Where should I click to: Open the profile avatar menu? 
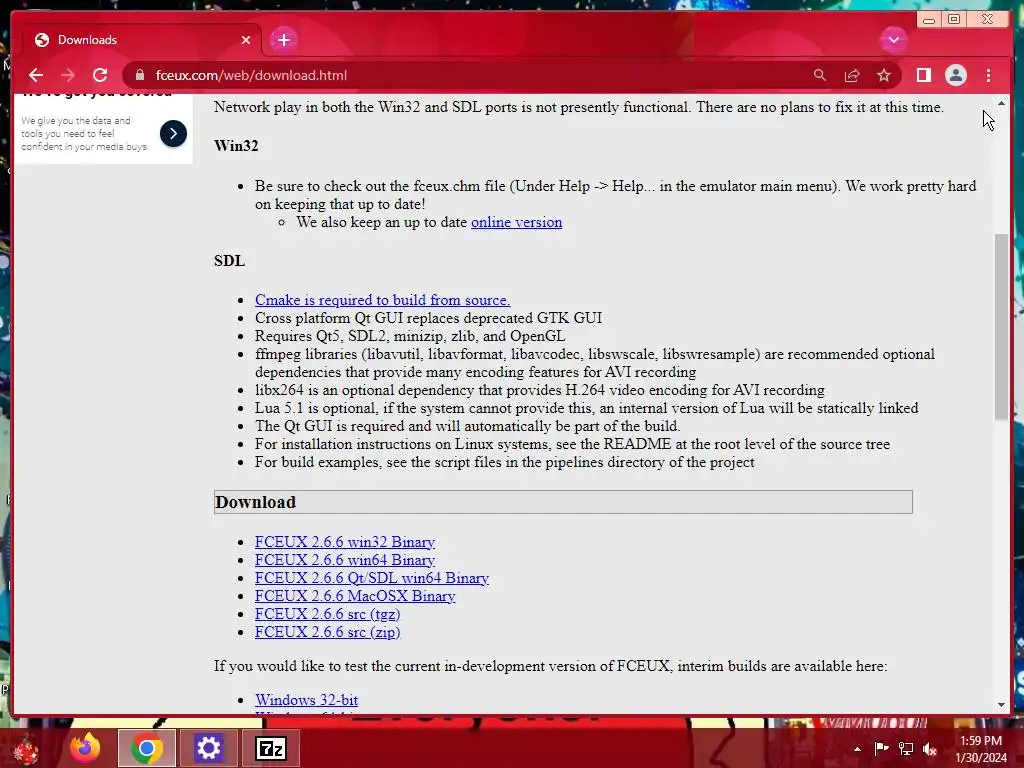(x=955, y=75)
